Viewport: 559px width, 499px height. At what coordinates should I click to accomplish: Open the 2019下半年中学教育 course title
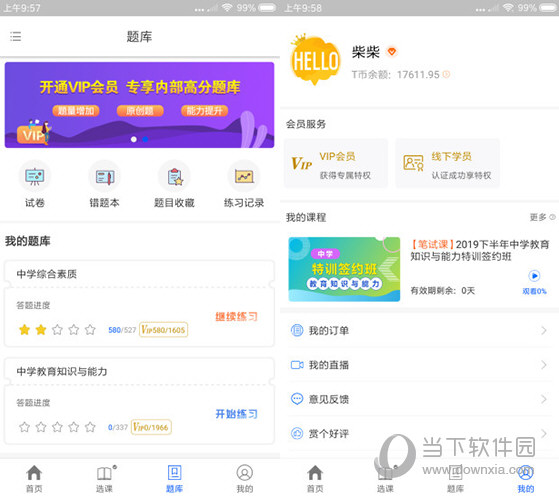(480, 250)
